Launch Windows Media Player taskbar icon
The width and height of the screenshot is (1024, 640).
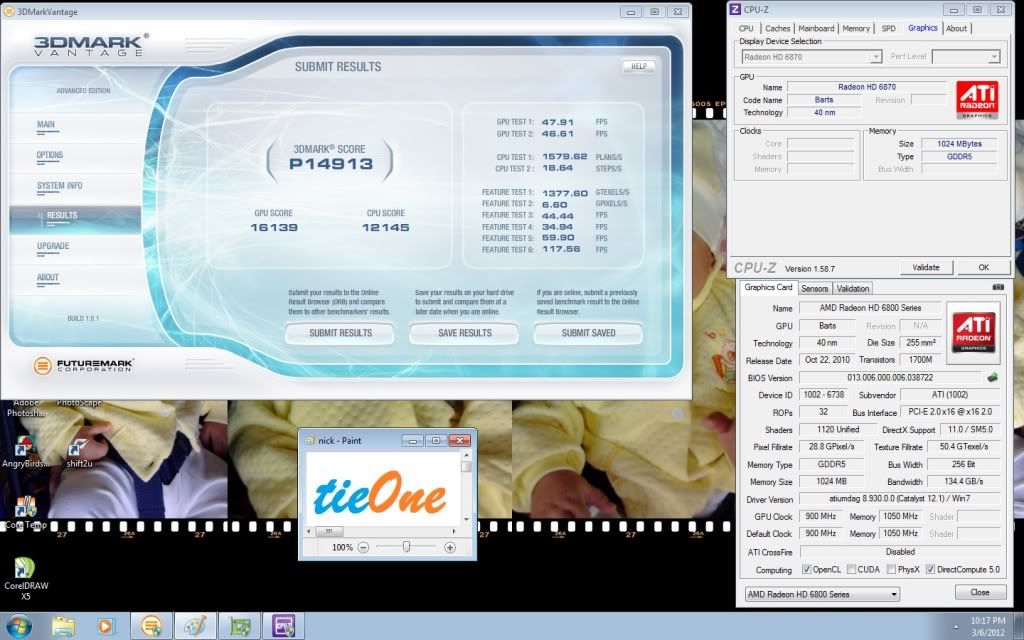click(105, 626)
